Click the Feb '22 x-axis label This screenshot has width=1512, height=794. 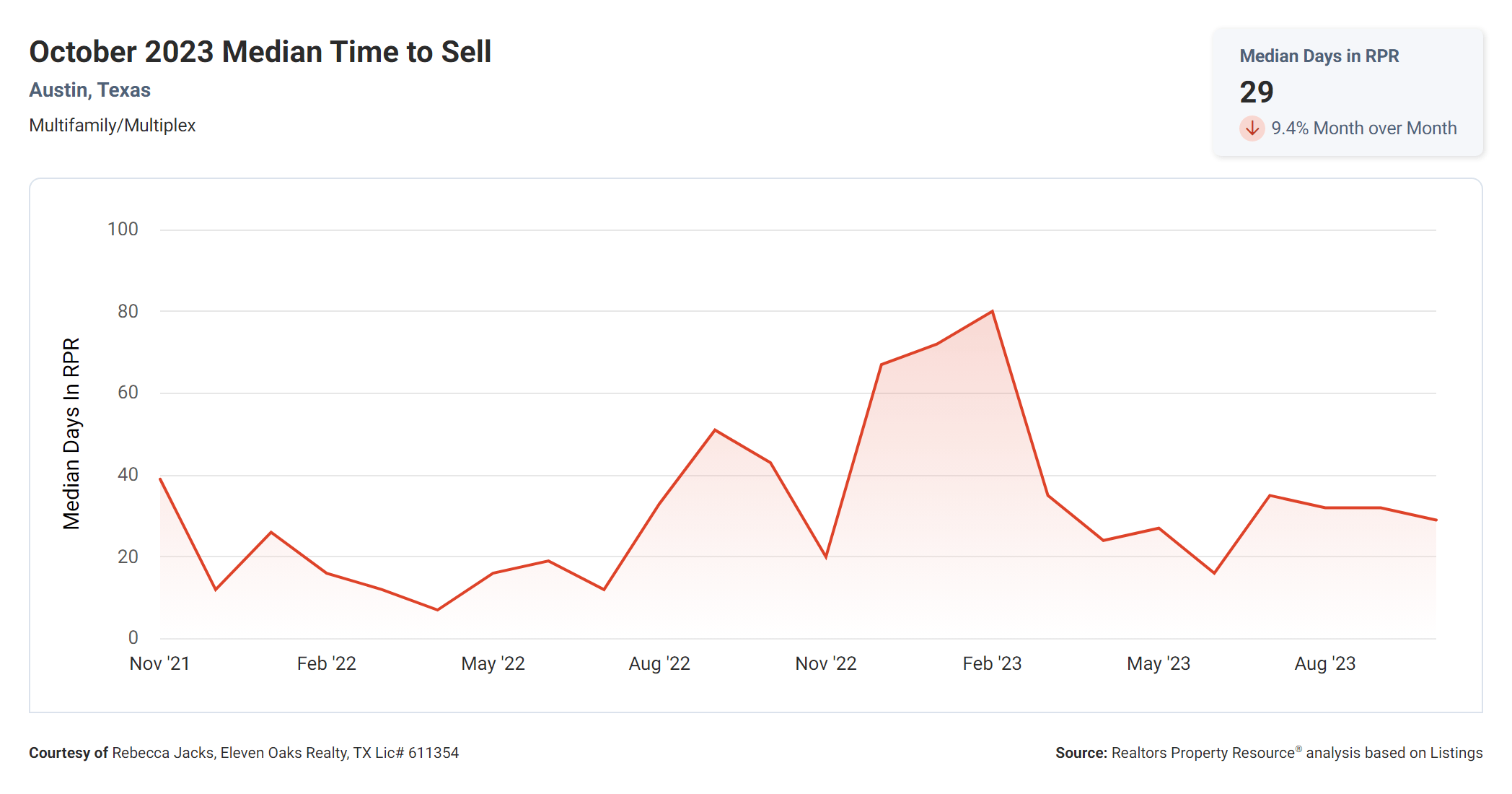tap(326, 663)
